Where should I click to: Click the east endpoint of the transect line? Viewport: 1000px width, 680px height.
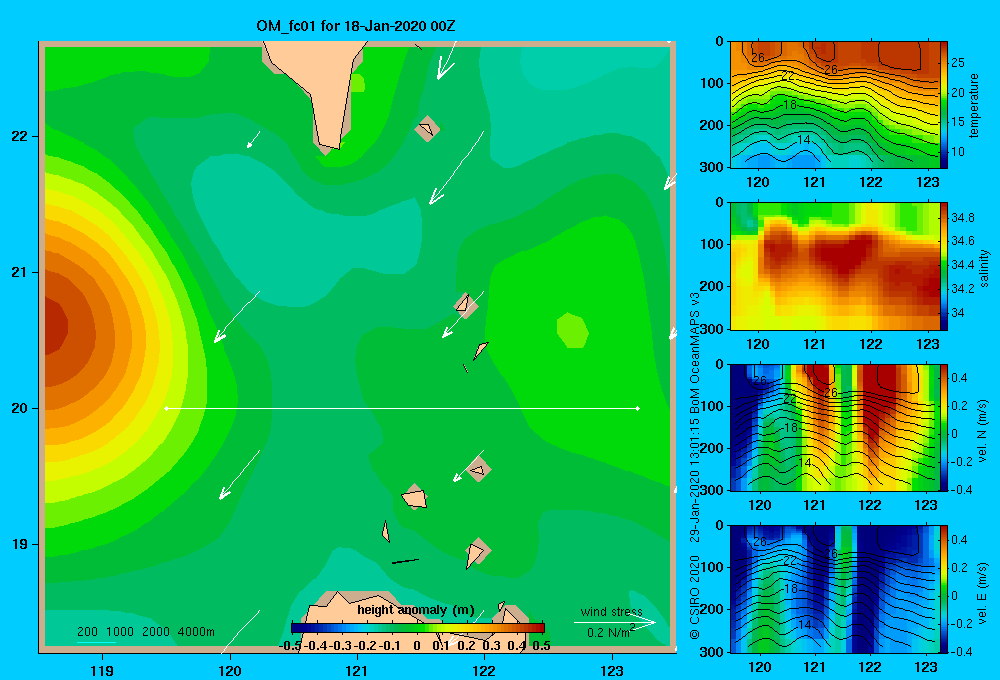pos(638,408)
